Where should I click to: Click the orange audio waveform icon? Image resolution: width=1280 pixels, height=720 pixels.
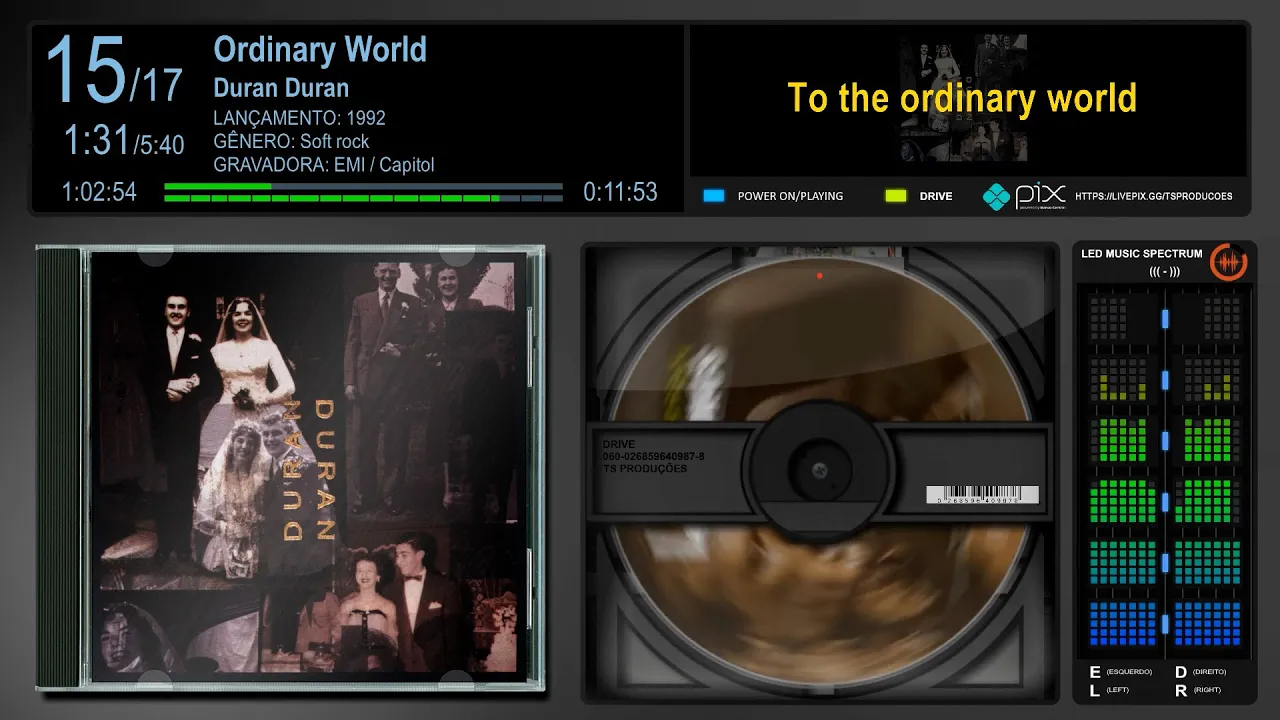coord(1228,262)
